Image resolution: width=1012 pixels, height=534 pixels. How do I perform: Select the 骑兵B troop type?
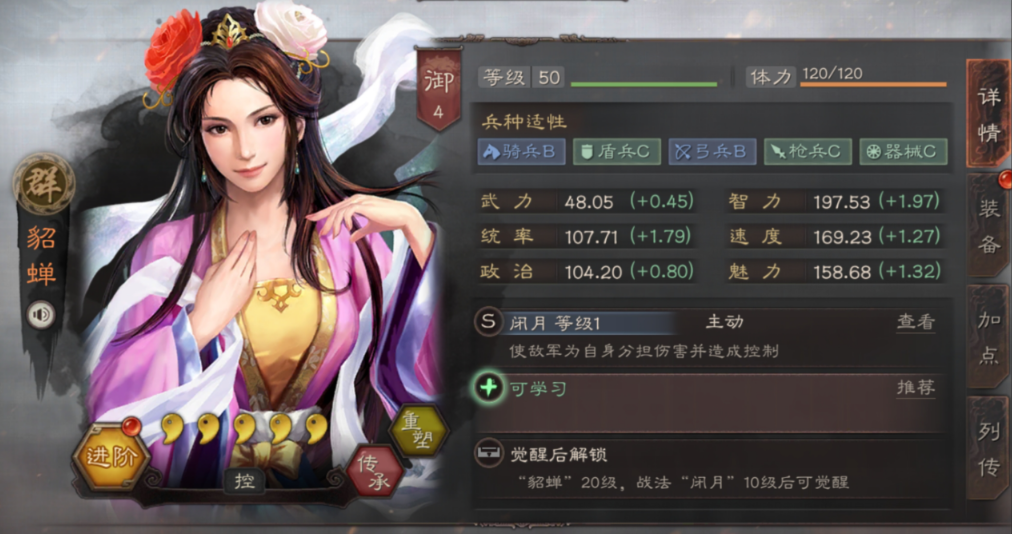coord(522,151)
